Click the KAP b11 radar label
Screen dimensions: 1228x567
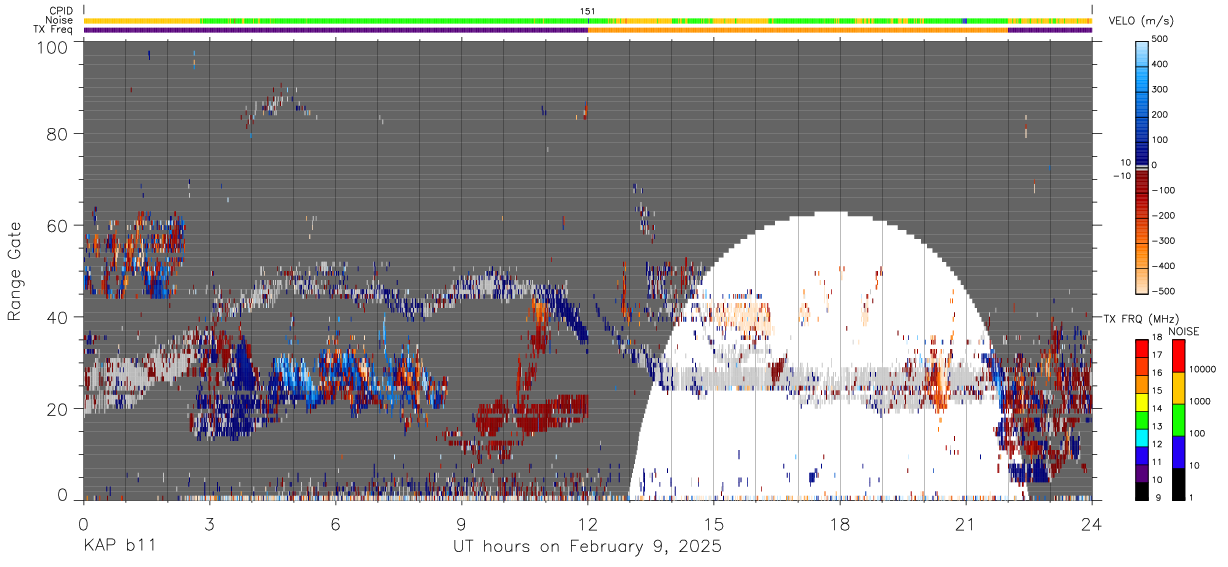tap(118, 547)
